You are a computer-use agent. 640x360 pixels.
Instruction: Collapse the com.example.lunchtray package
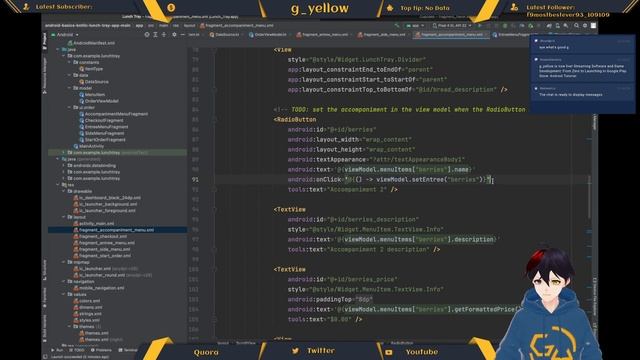click(x=64, y=56)
